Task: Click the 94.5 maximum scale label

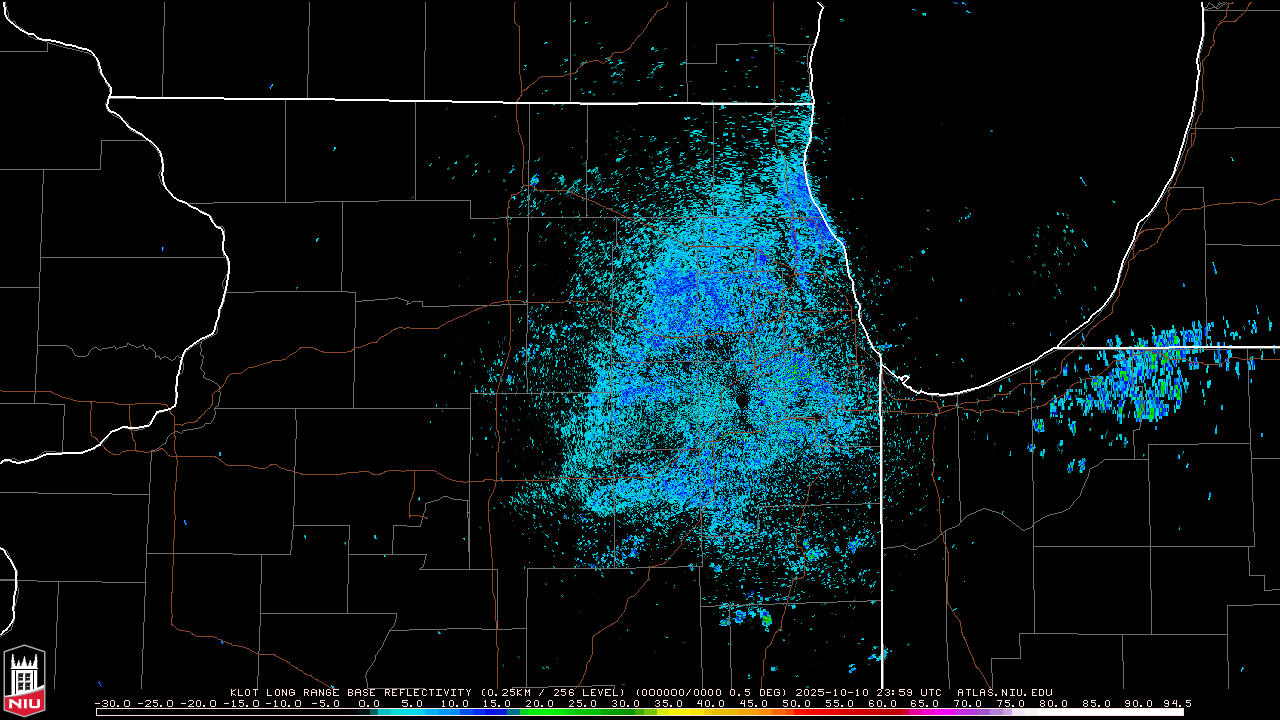Action: tap(1173, 703)
